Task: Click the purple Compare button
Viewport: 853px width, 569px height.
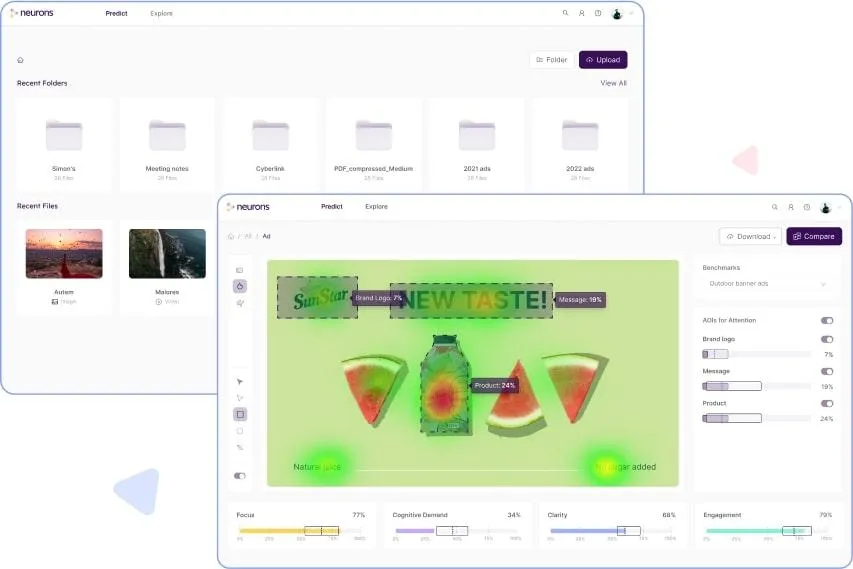Action: (x=814, y=237)
